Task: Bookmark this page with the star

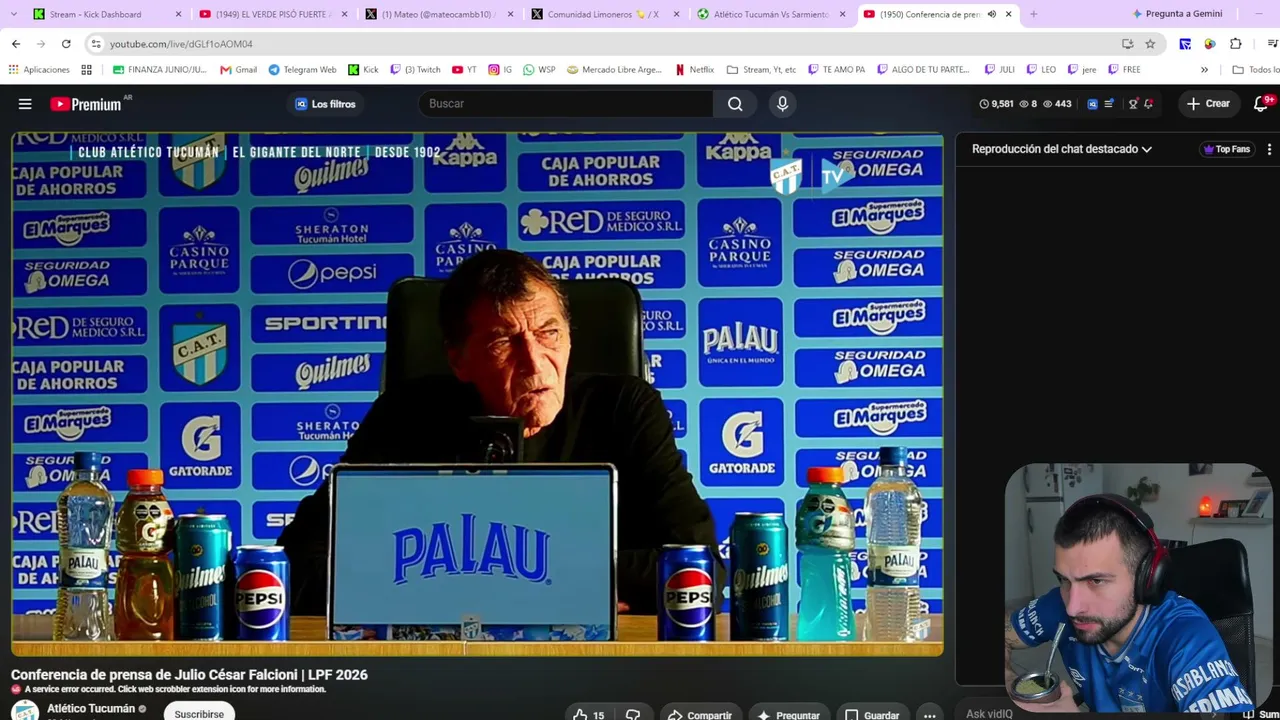Action: (x=1150, y=44)
